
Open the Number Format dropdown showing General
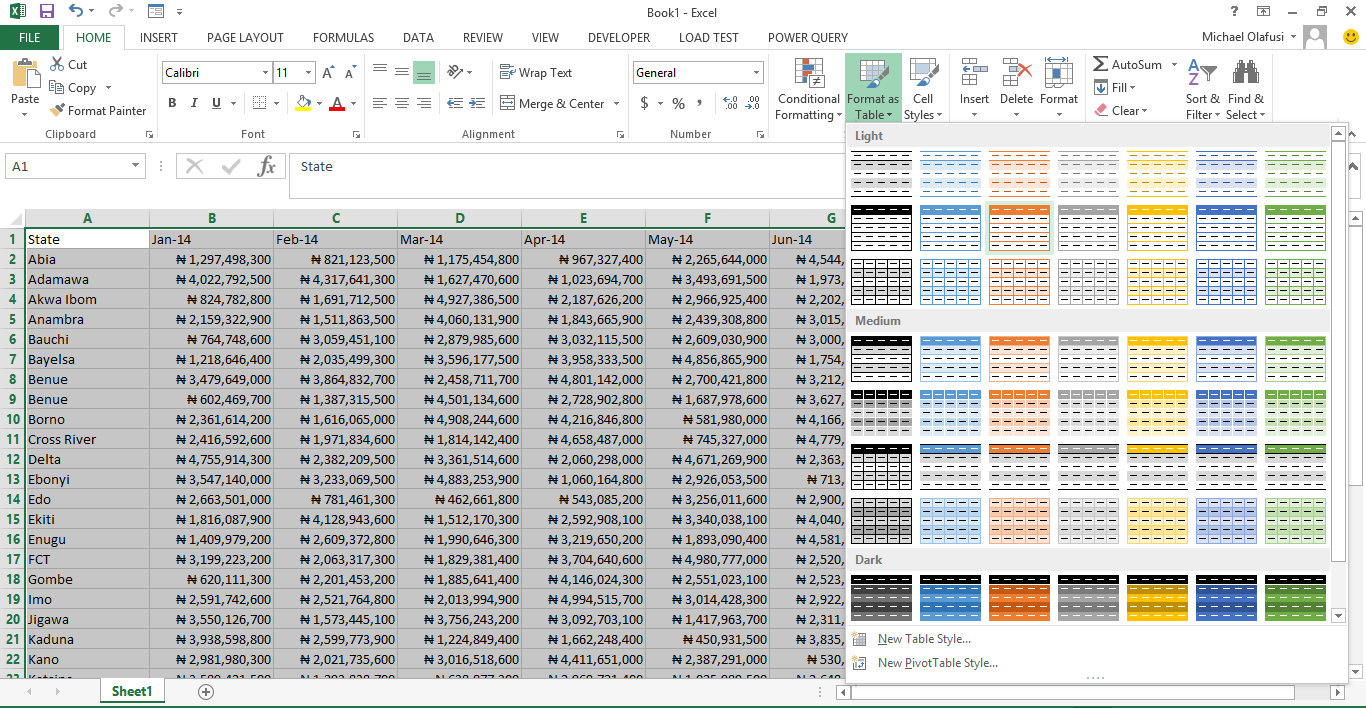697,72
